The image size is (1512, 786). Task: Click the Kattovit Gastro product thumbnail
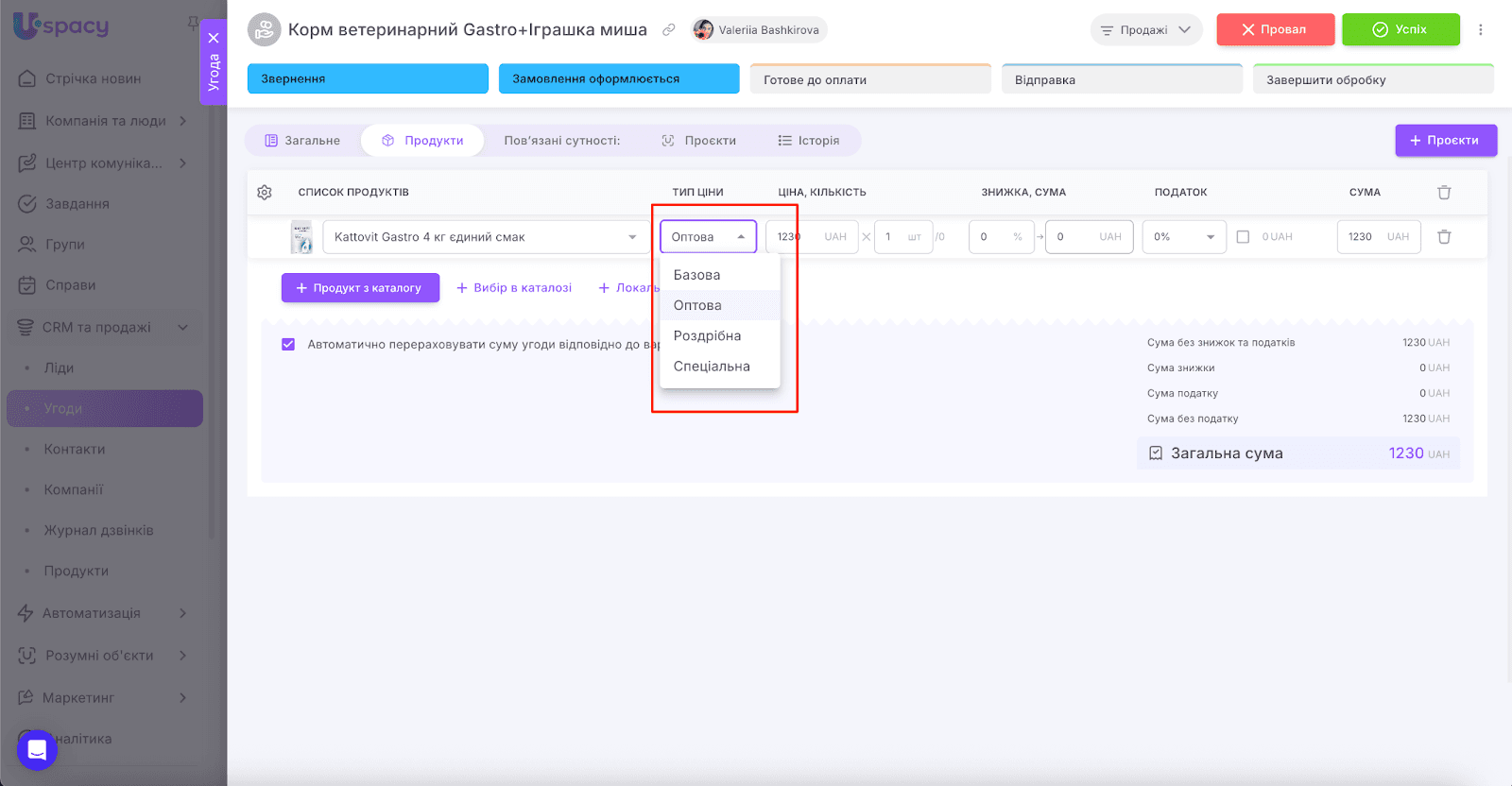301,237
